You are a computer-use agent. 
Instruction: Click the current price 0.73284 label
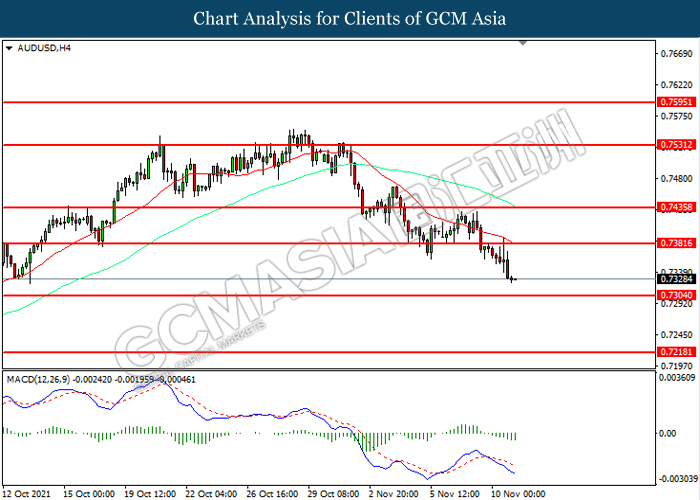click(677, 279)
